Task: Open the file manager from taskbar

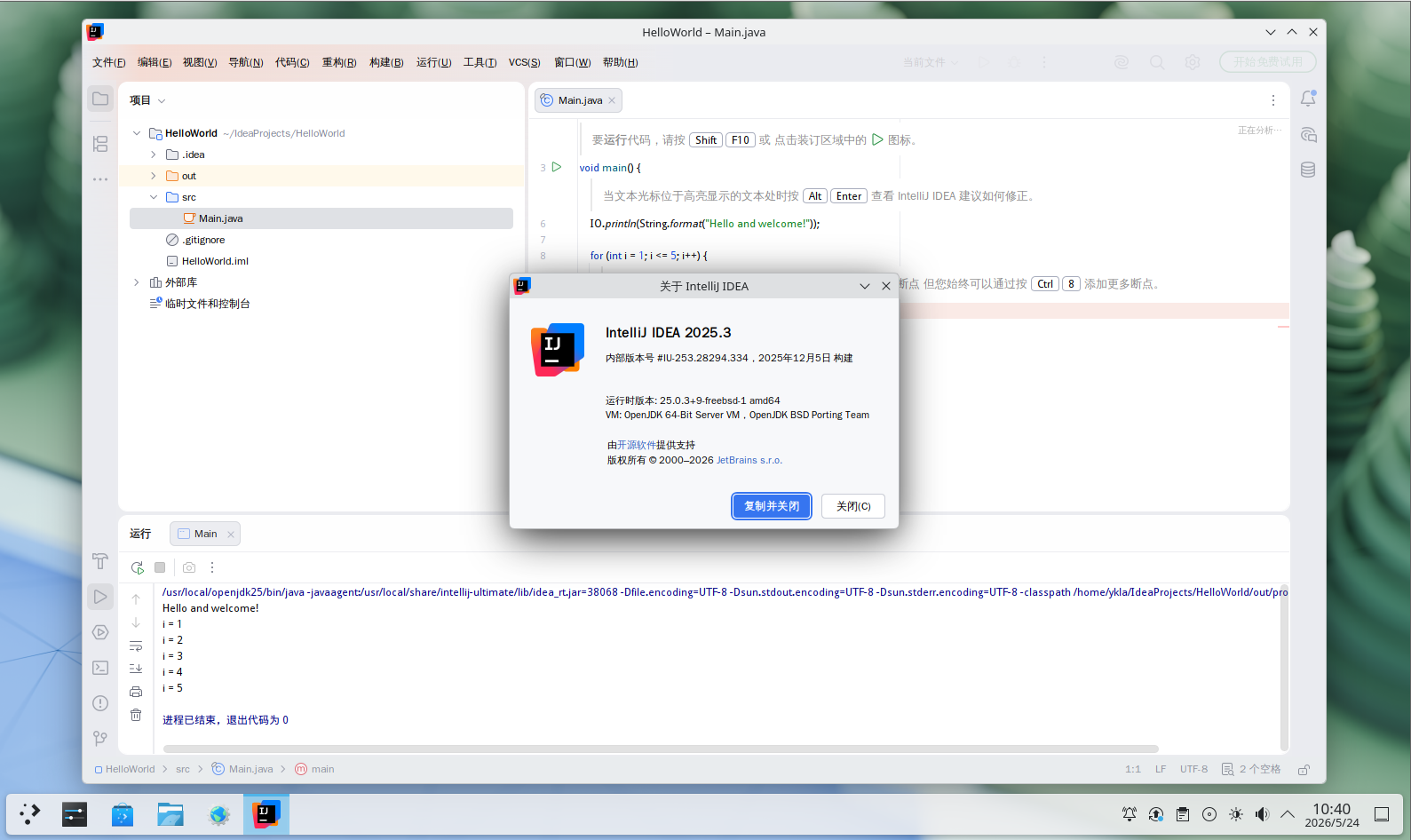Action: (170, 814)
